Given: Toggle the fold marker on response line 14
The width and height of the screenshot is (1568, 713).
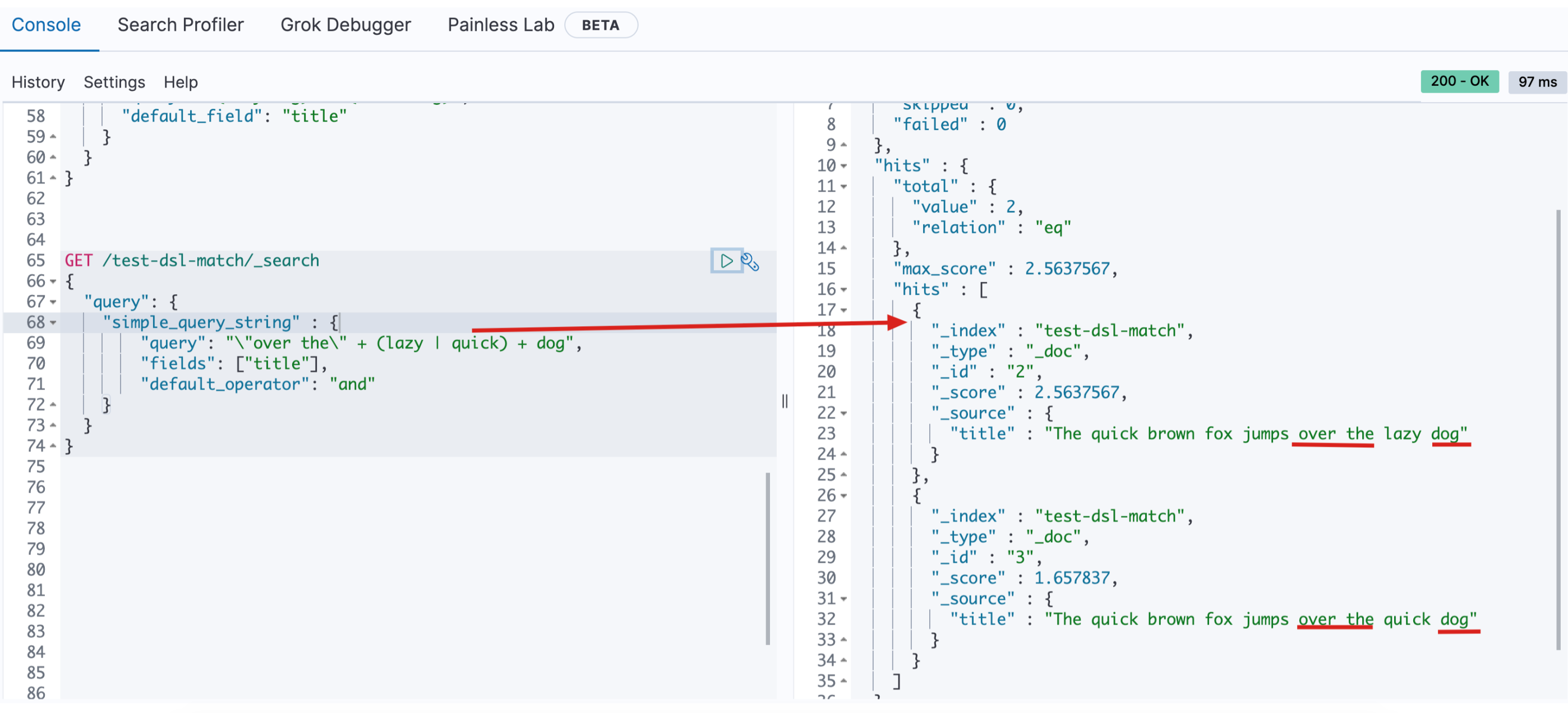Looking at the screenshot, I should point(843,248).
